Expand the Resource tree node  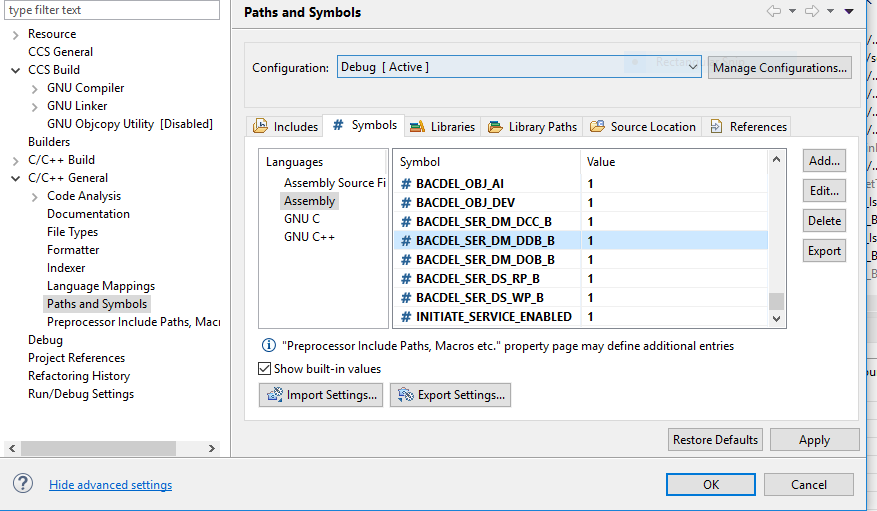tap(16, 34)
